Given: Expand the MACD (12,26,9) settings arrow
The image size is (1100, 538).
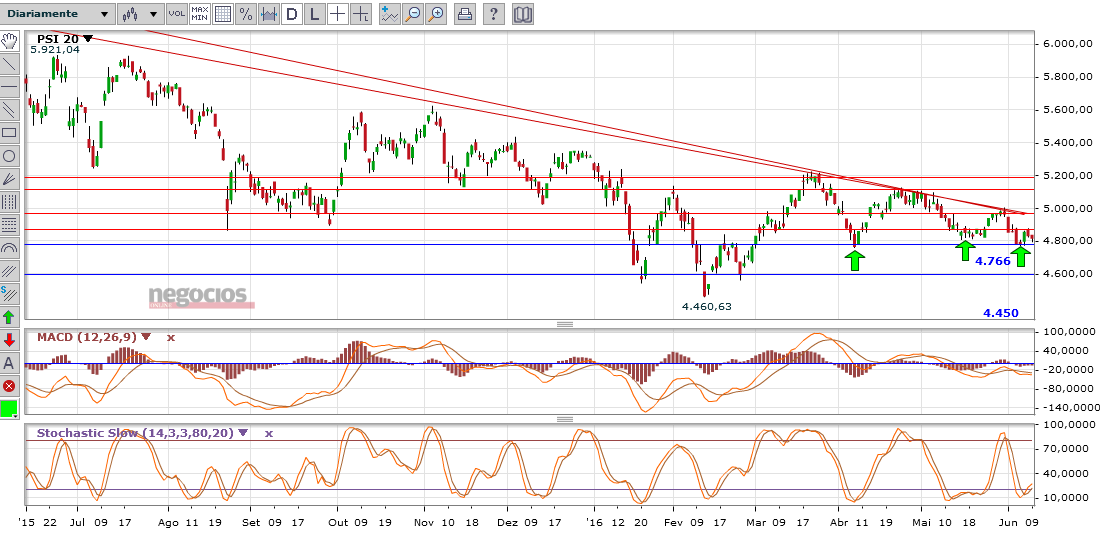Looking at the screenshot, I should [x=146, y=337].
